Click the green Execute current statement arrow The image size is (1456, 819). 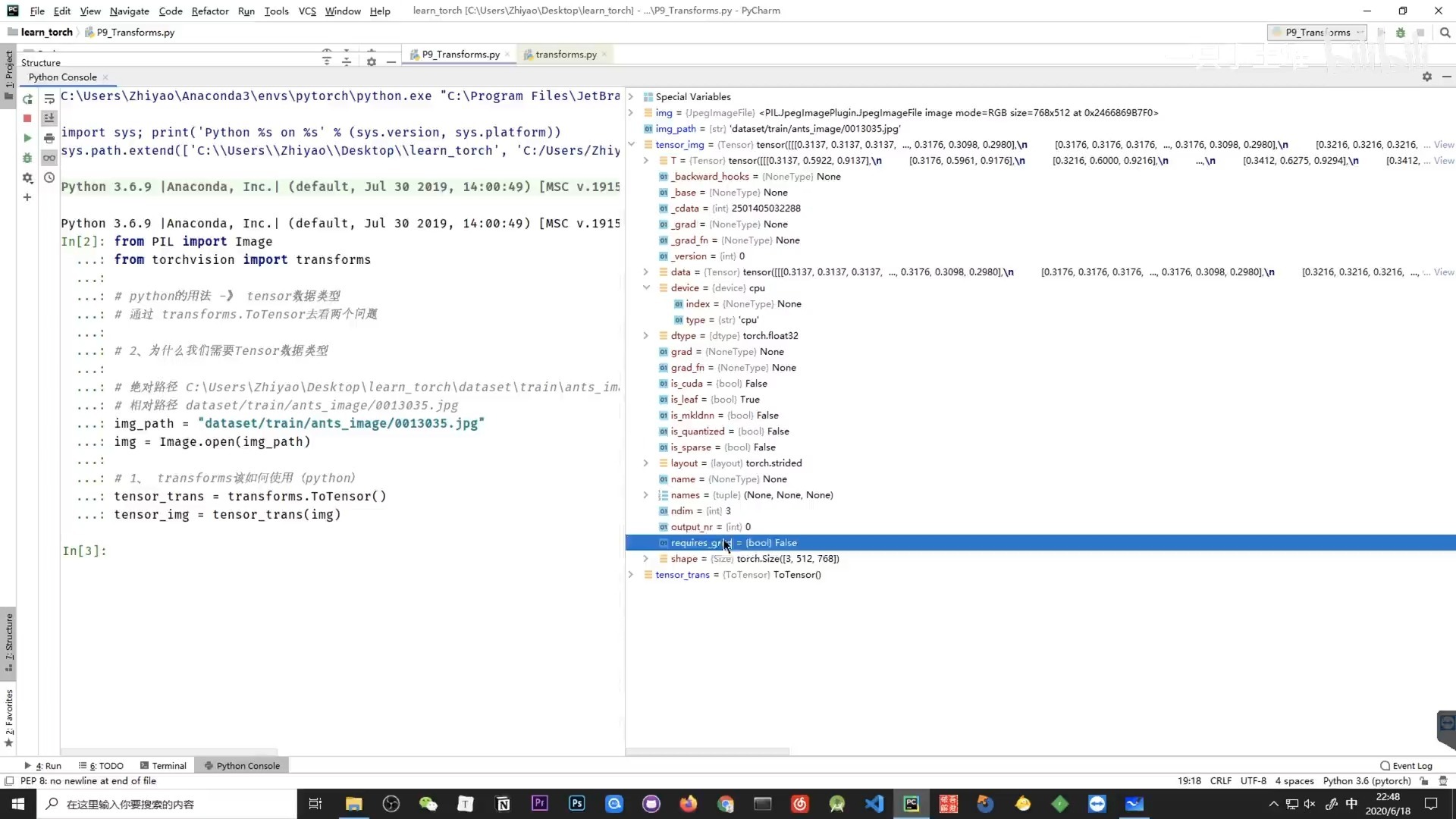coord(27,138)
